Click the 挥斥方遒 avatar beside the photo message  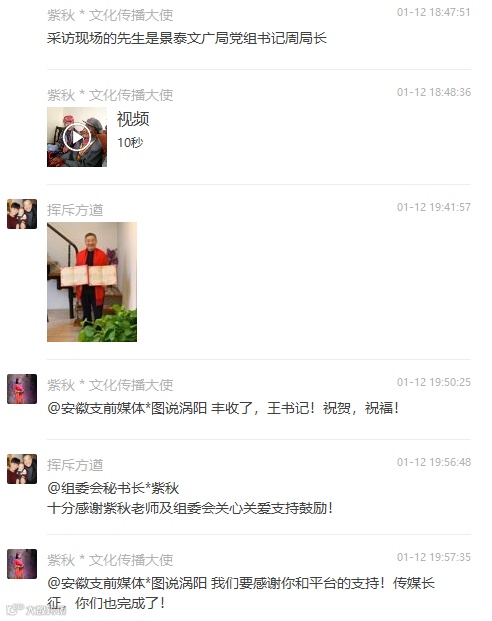coord(22,214)
